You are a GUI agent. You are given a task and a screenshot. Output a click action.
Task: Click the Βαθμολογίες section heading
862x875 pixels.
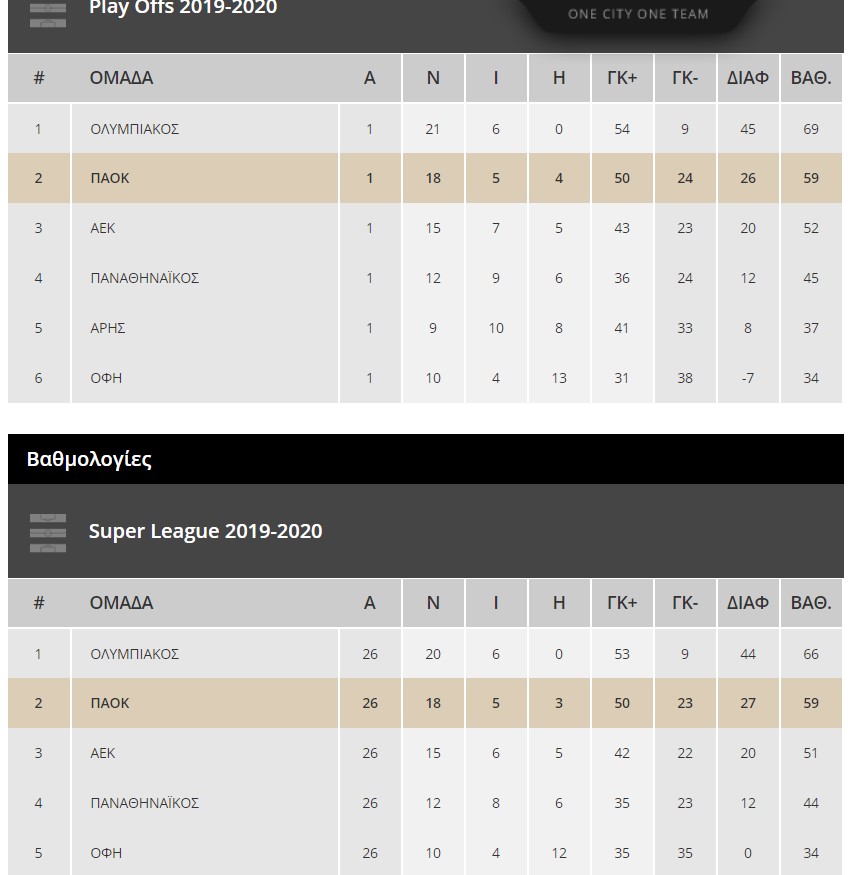pyautogui.click(x=89, y=459)
